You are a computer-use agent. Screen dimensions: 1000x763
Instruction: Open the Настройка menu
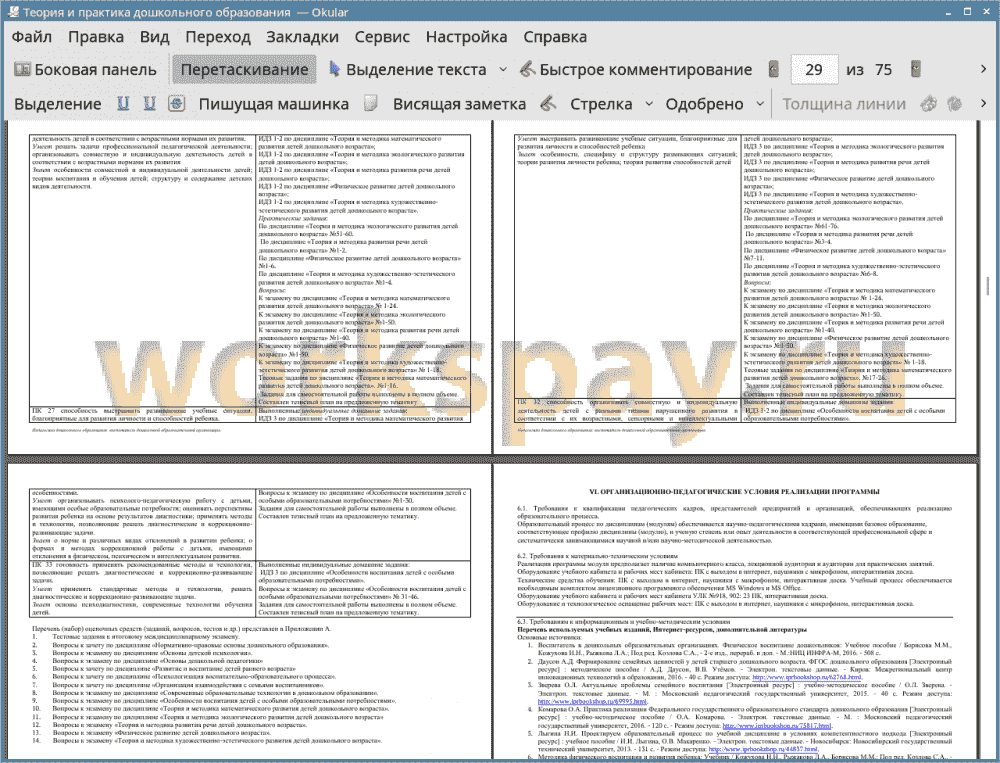(x=467, y=37)
